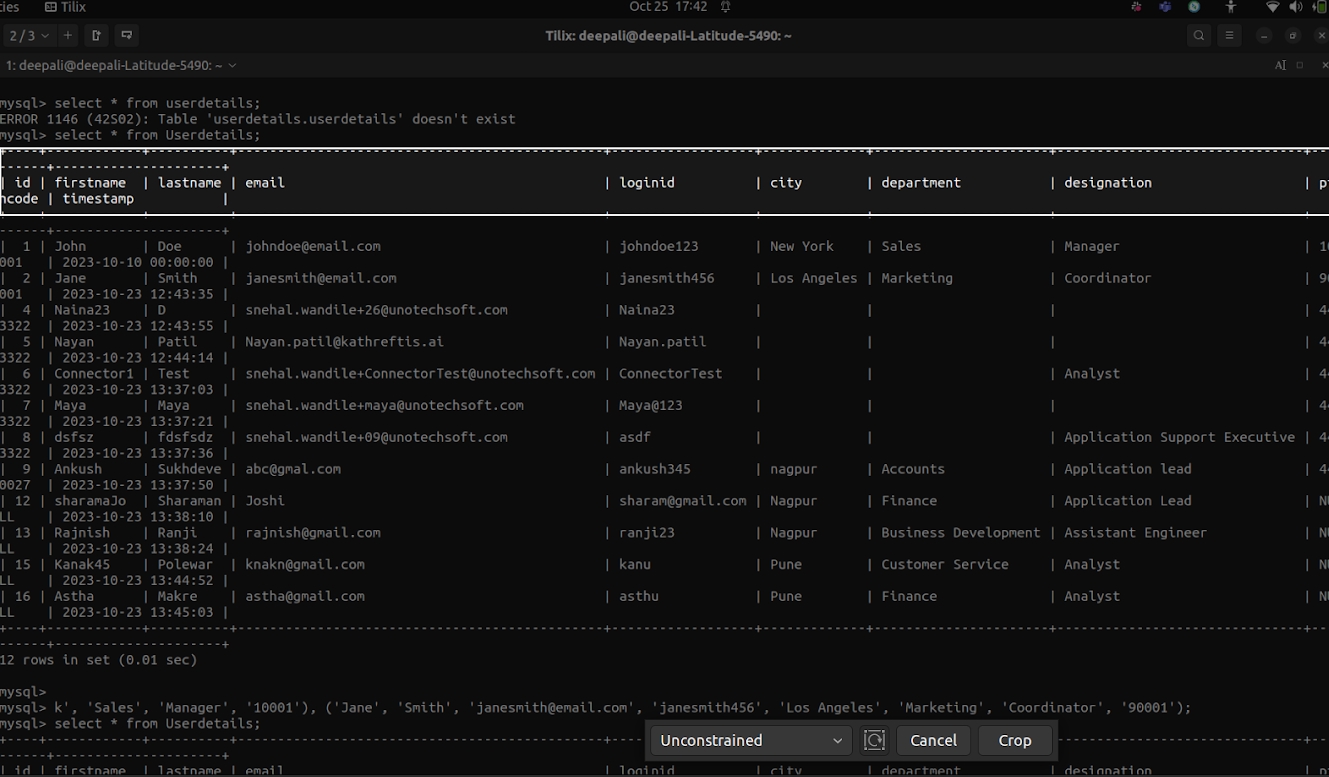Expand the terminal title deepali@deepali-Latitude-5490 dropdown
1329x777 pixels.
(x=120, y=65)
